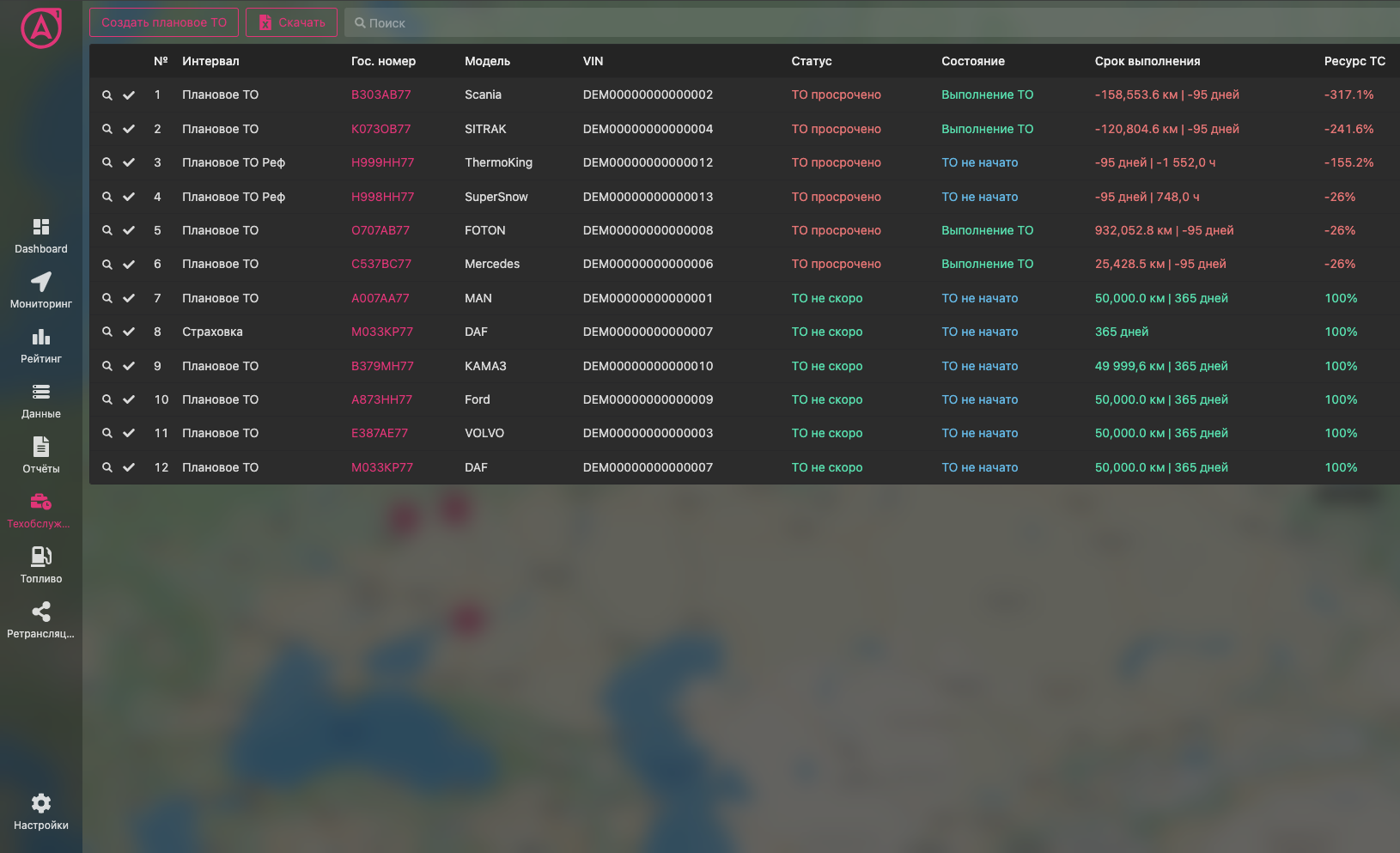Screen dimensions: 1400x853
Task: Open the Данные section icon
Action: [40, 393]
